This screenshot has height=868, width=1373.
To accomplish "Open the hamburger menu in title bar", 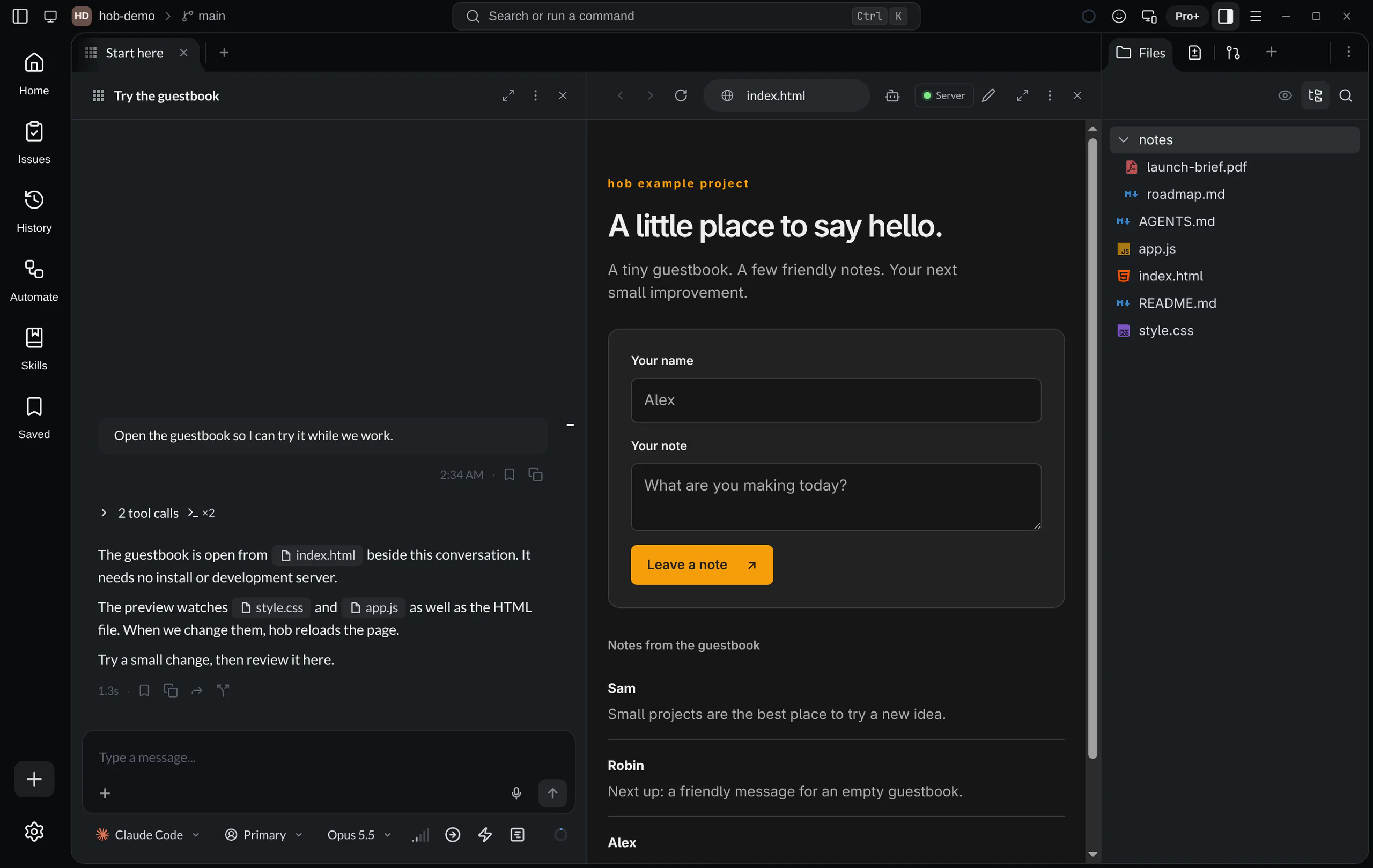I will tap(1256, 16).
